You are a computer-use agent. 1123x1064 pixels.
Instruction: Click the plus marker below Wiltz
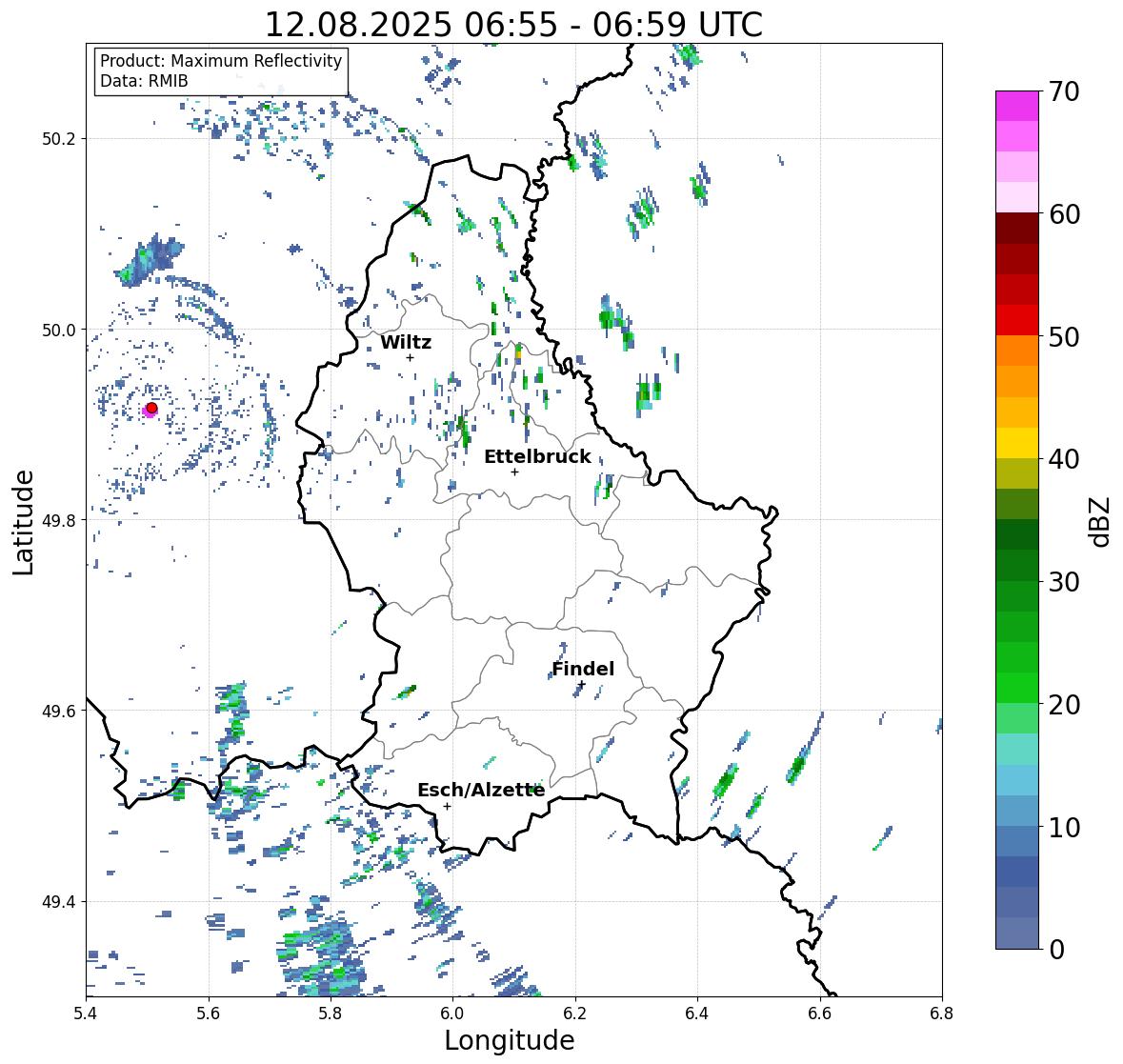[x=411, y=357]
